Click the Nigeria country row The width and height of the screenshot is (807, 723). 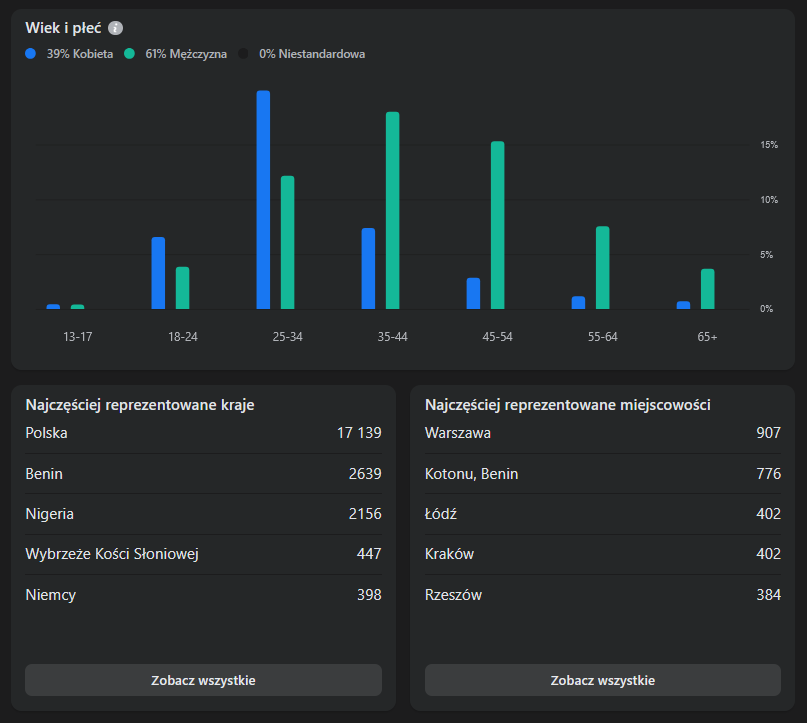(x=203, y=514)
